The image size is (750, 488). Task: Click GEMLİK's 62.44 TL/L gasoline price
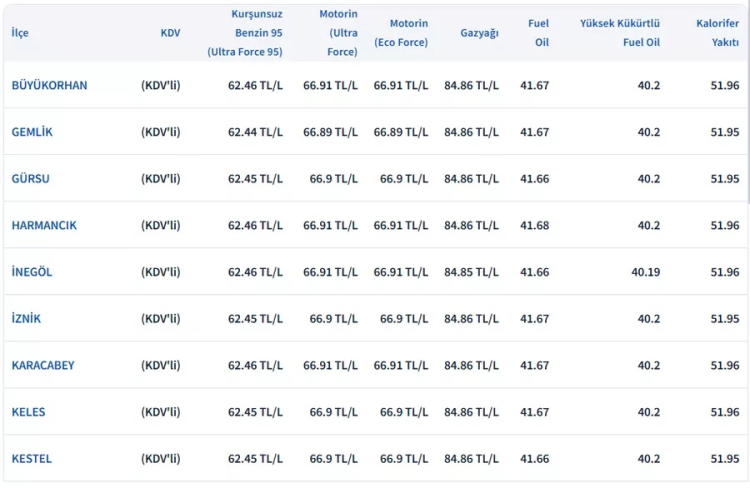pos(255,132)
